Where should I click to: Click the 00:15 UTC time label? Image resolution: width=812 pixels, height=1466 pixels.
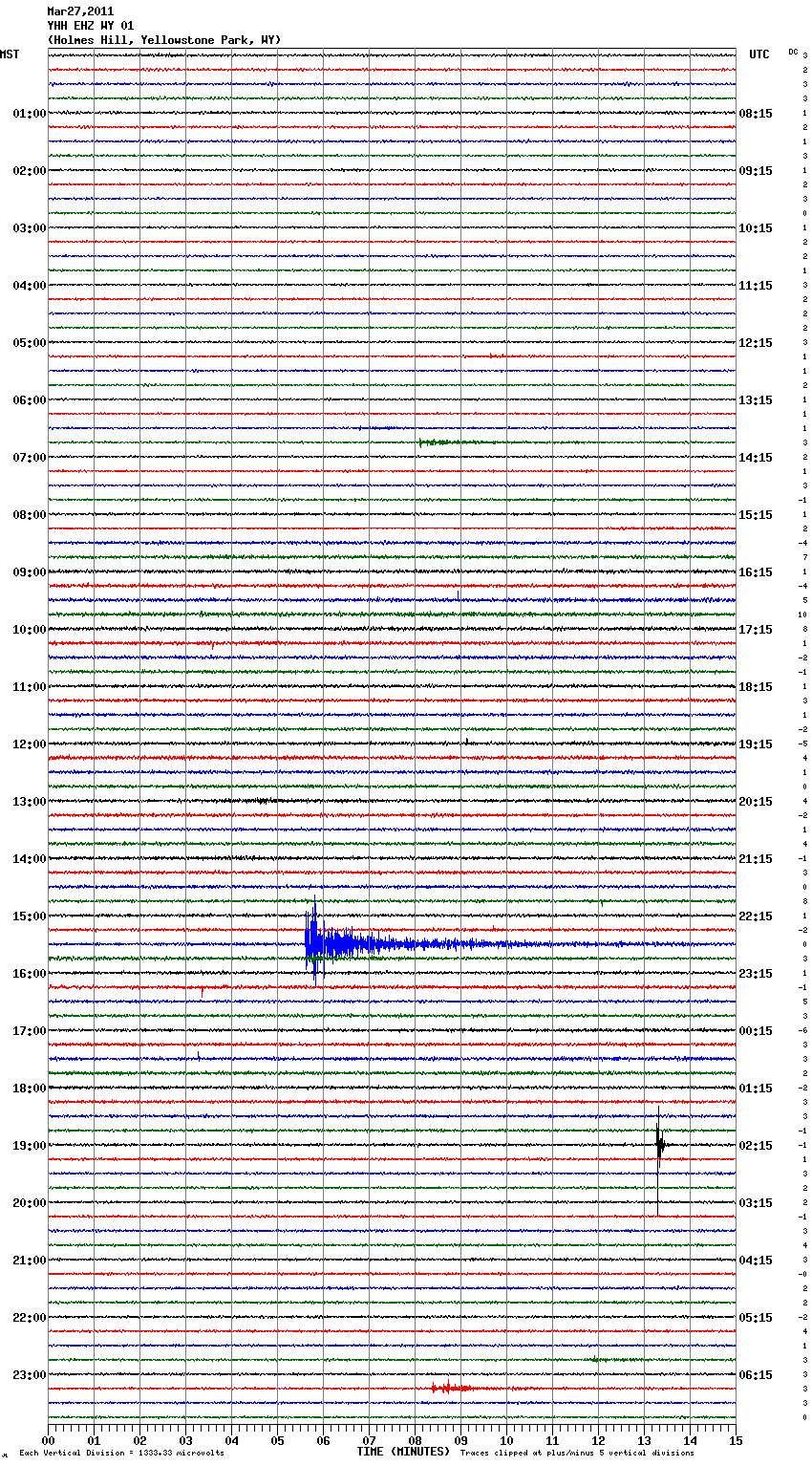tap(756, 1031)
